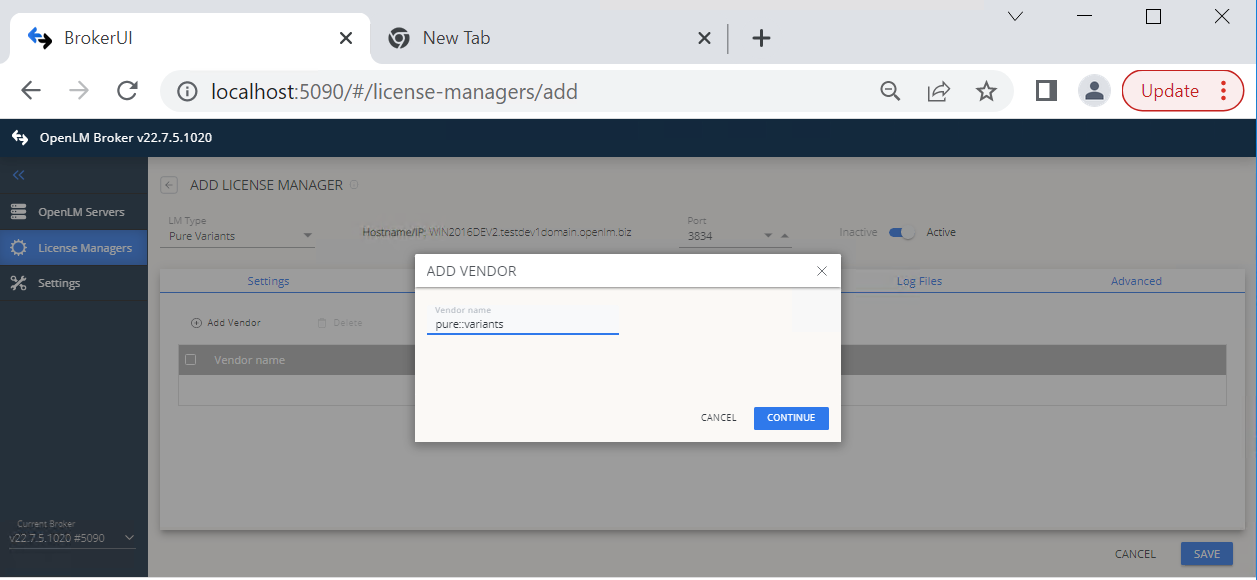
Task: Click CONTINUE in the ADD VENDOR dialog
Action: (791, 417)
